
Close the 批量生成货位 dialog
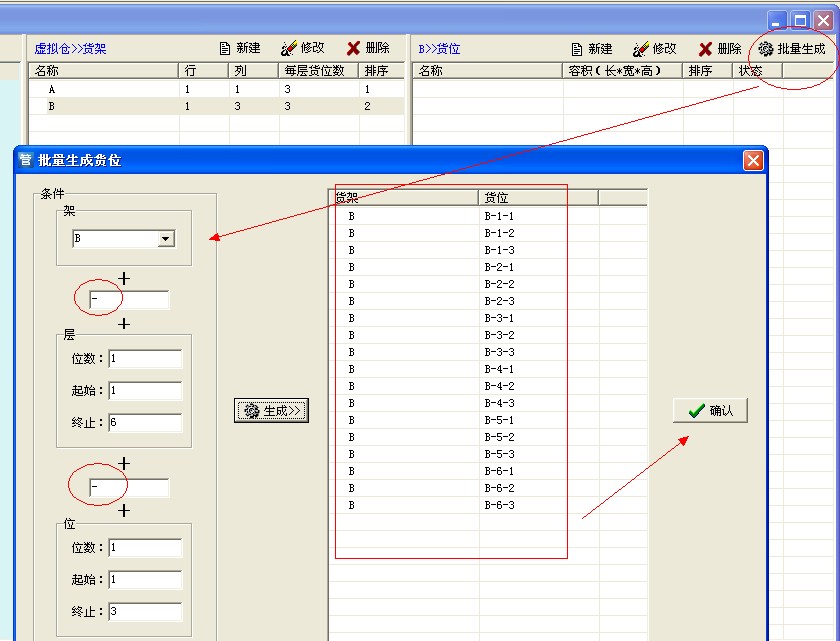(753, 160)
